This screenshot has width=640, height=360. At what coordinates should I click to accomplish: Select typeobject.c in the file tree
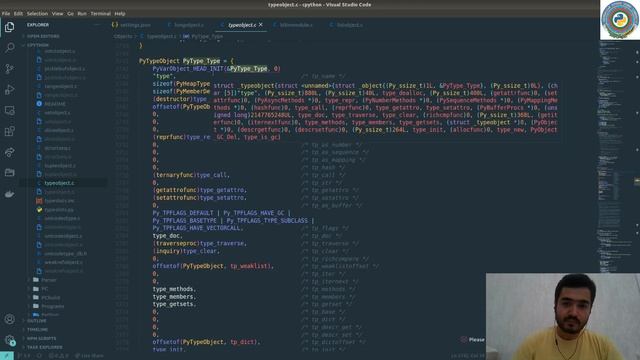[x=60, y=183]
